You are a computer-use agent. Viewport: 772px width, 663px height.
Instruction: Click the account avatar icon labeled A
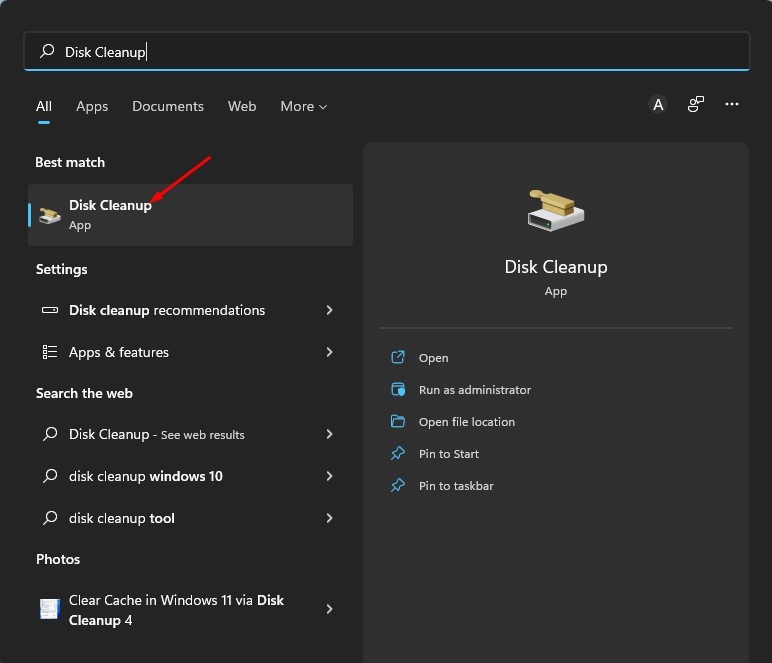(x=658, y=105)
